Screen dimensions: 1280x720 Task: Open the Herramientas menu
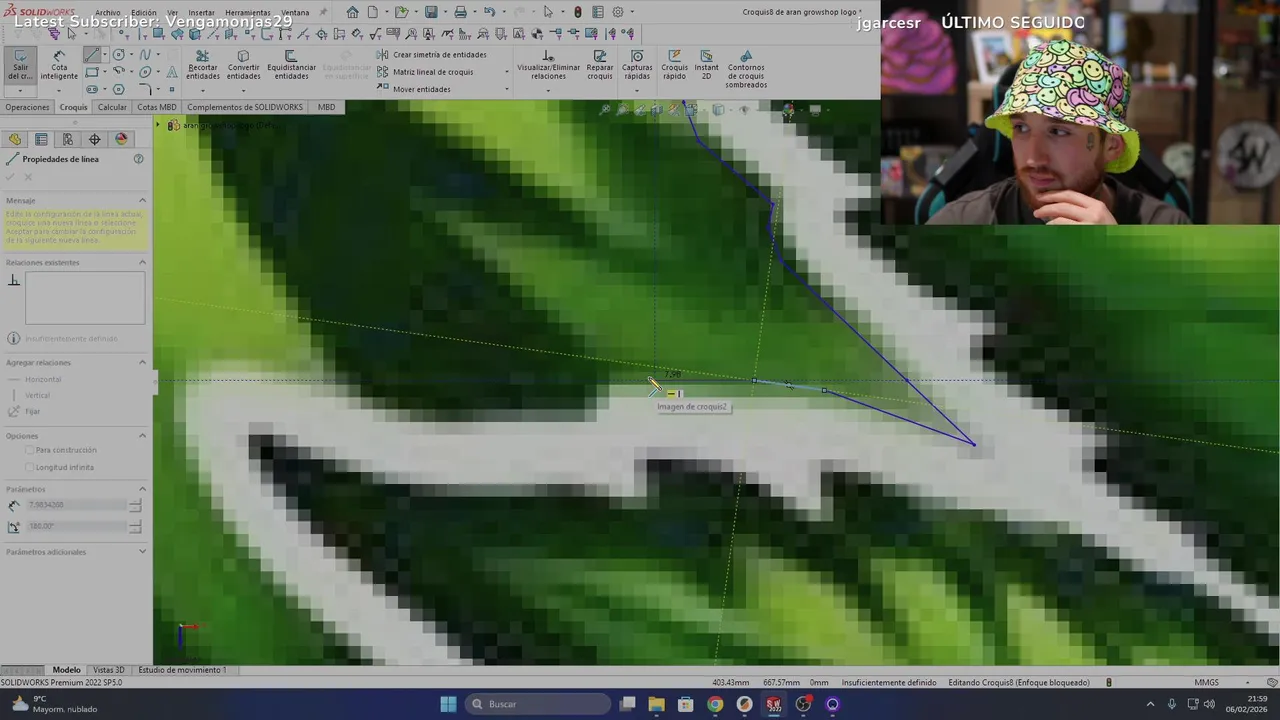point(248,13)
